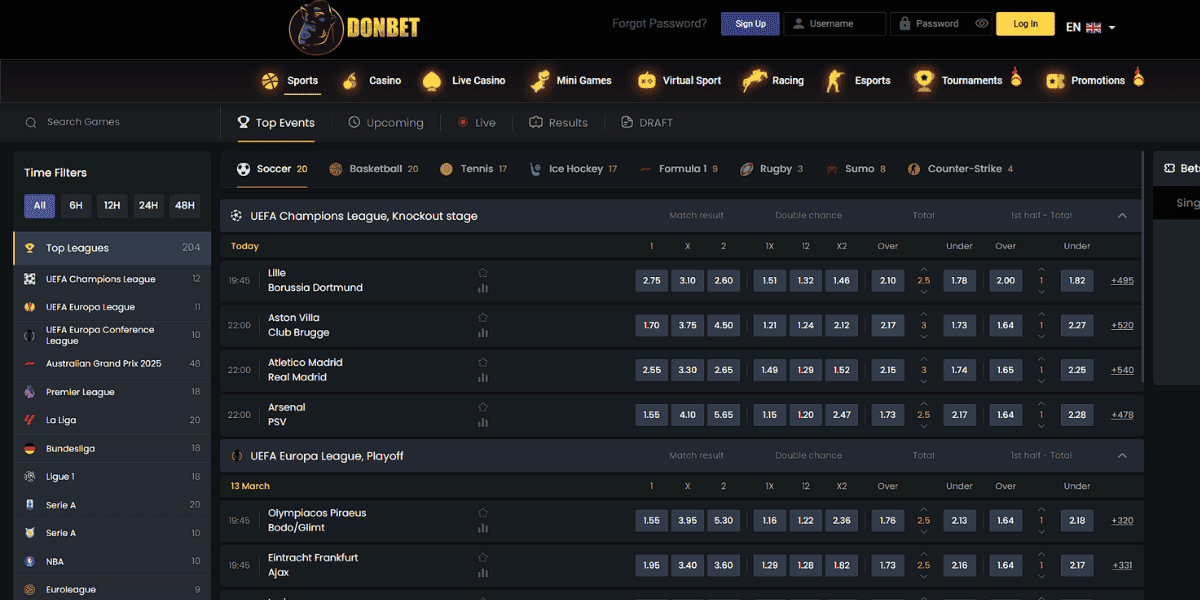Switch to the Upcoming events tab
The image size is (1200, 600).
coord(386,123)
